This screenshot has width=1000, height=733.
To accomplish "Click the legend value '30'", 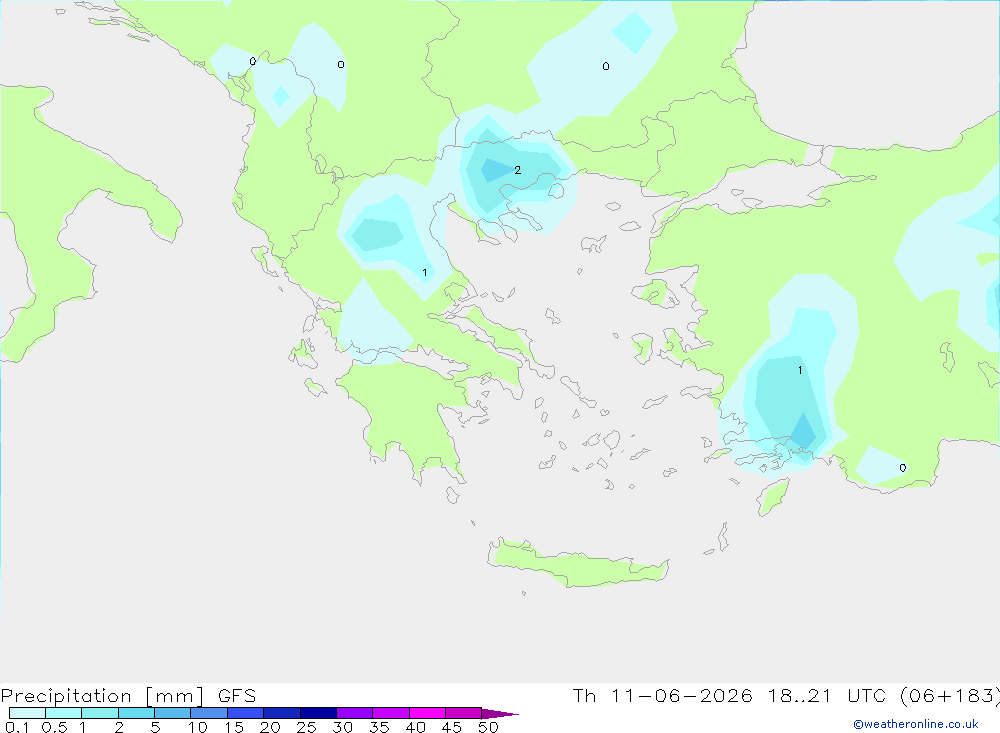I will pyautogui.click(x=343, y=727).
